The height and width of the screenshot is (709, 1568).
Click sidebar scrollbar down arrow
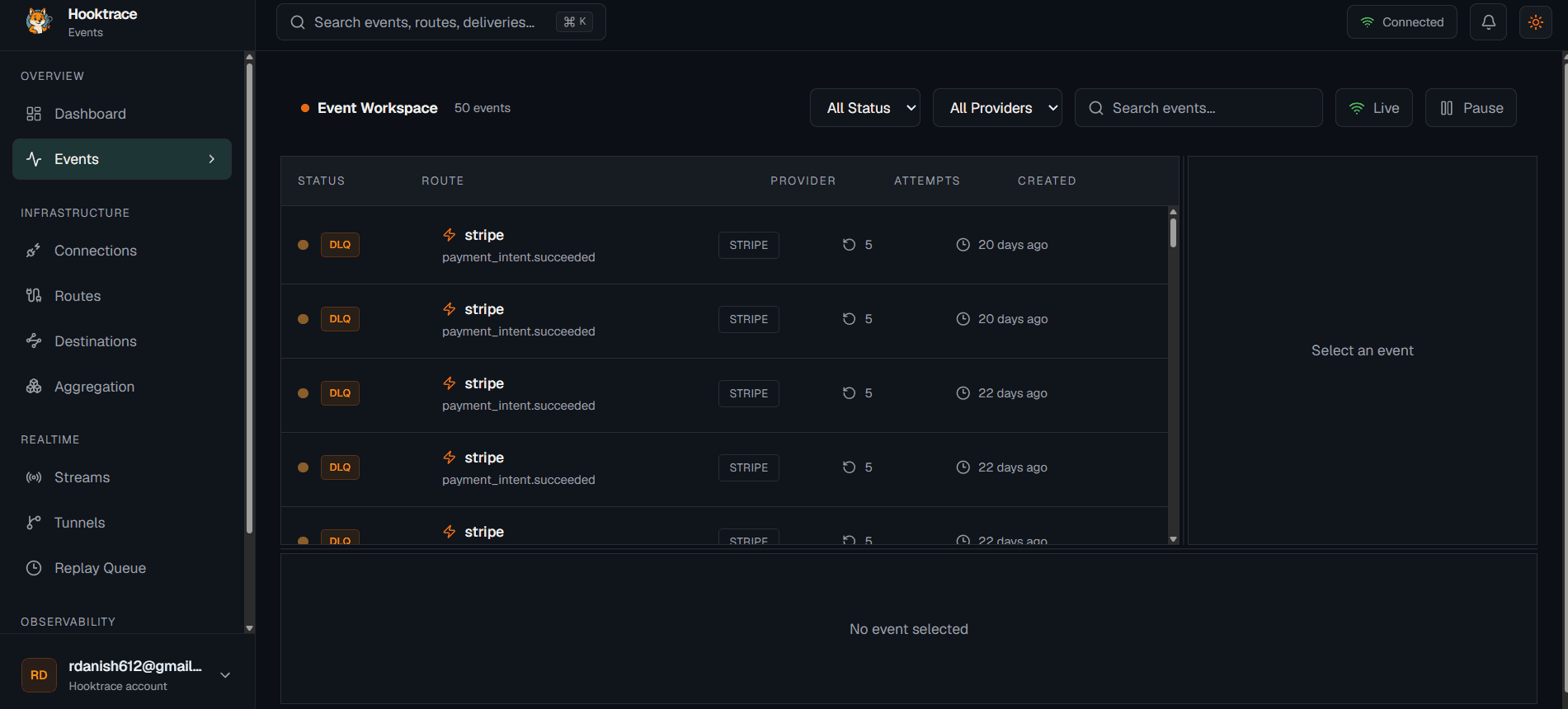click(249, 628)
